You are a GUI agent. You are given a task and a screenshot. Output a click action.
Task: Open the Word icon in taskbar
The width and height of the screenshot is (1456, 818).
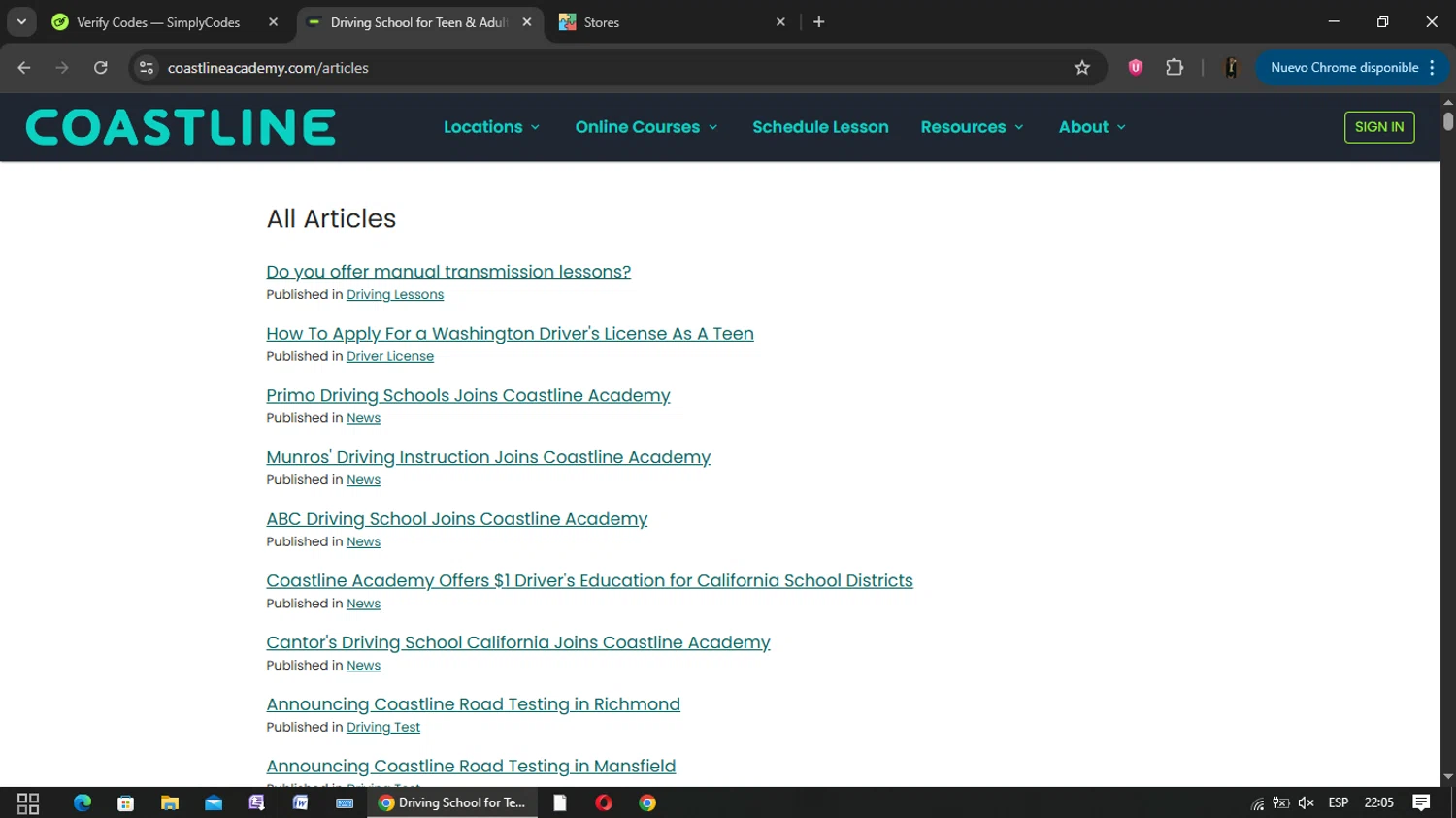pyautogui.click(x=301, y=802)
